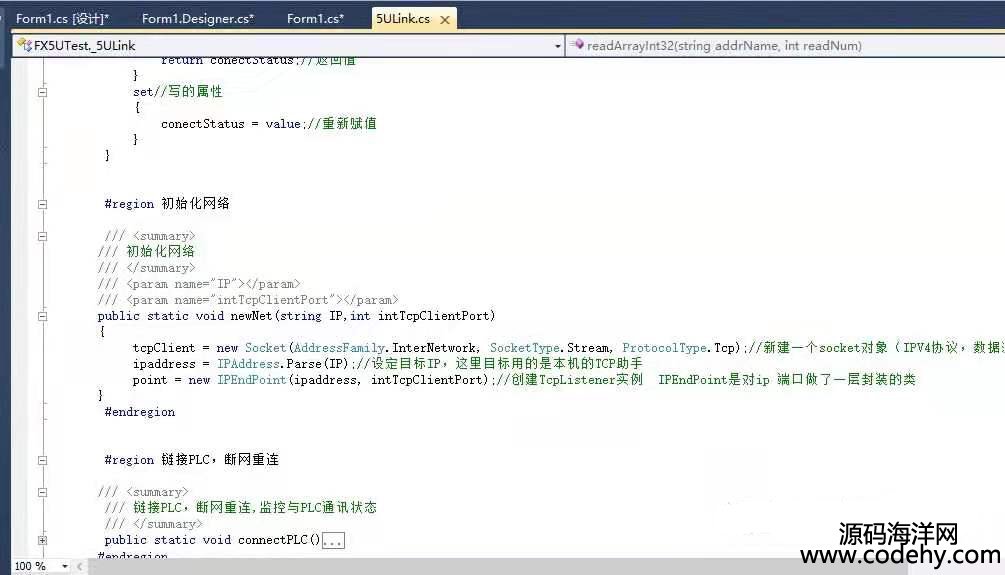This screenshot has height=575, width=1005.
Task: Switch to the Form1.cs code tab
Action: [314, 18]
